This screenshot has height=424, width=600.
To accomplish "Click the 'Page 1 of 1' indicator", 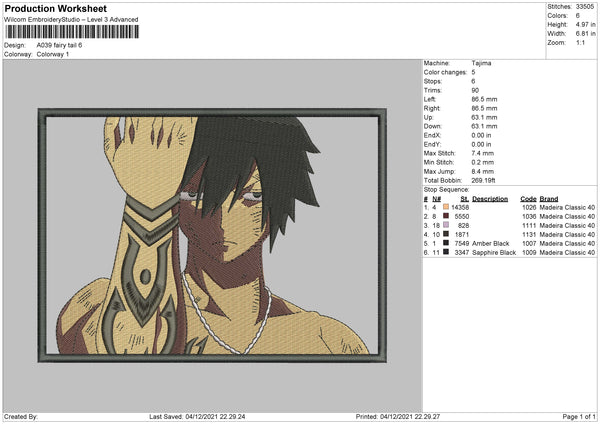I will 579,416.
